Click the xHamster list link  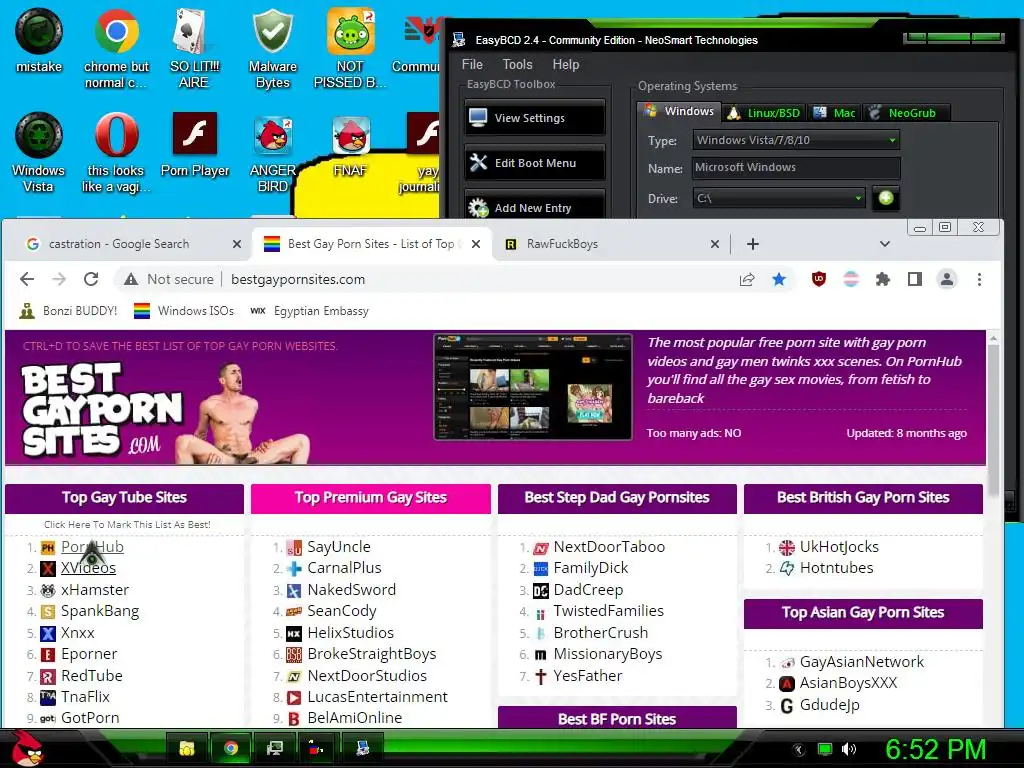[95, 590]
